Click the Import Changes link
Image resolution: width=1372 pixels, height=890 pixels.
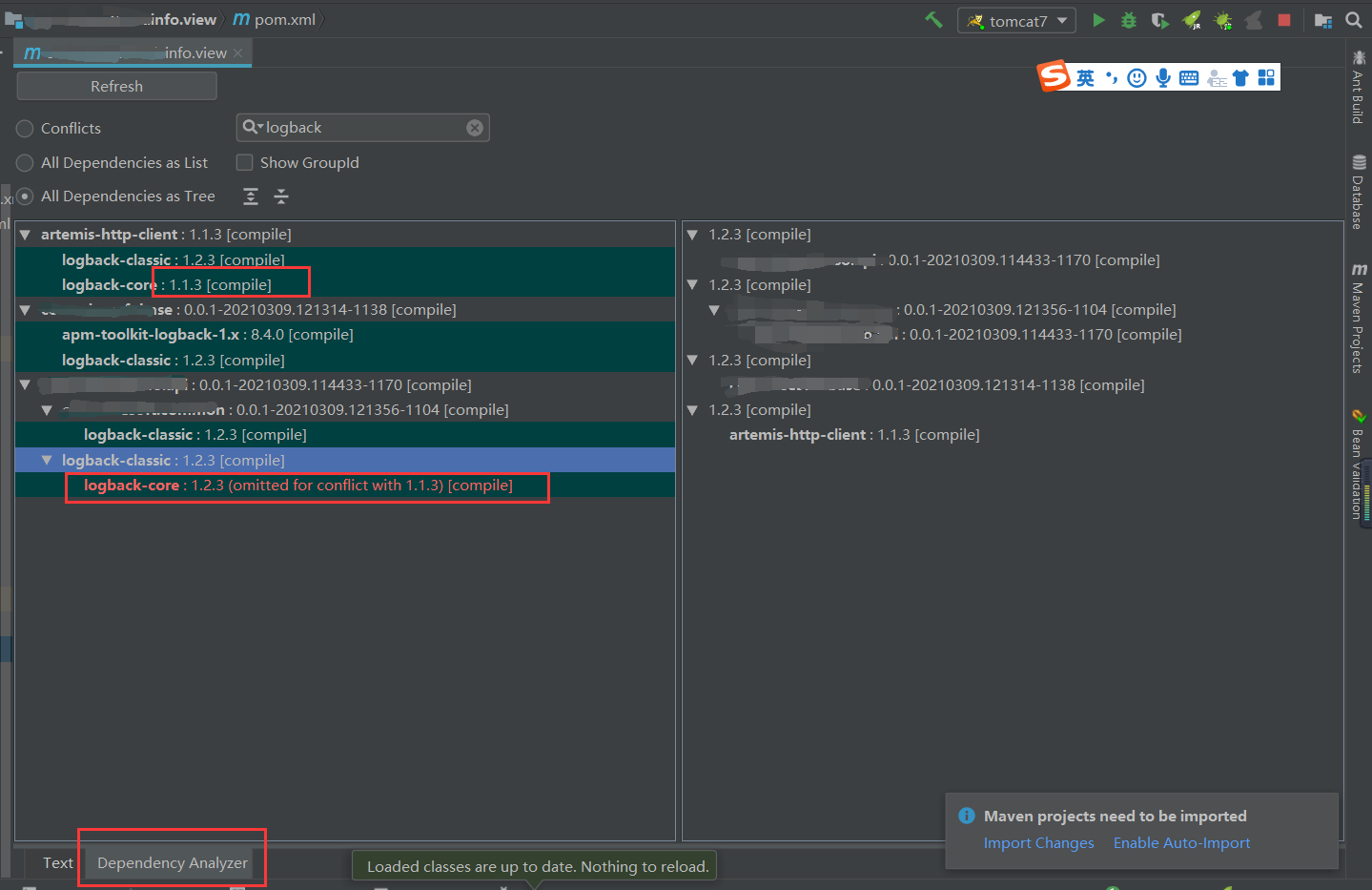tap(1038, 842)
